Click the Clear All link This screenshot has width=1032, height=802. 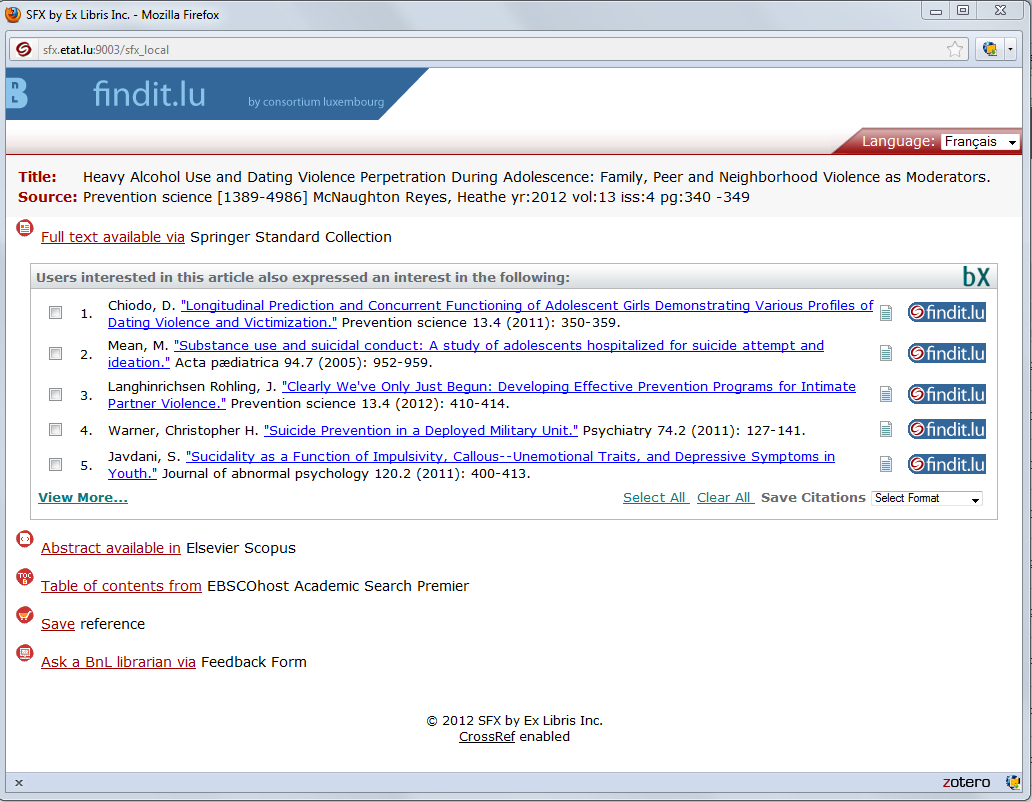725,497
